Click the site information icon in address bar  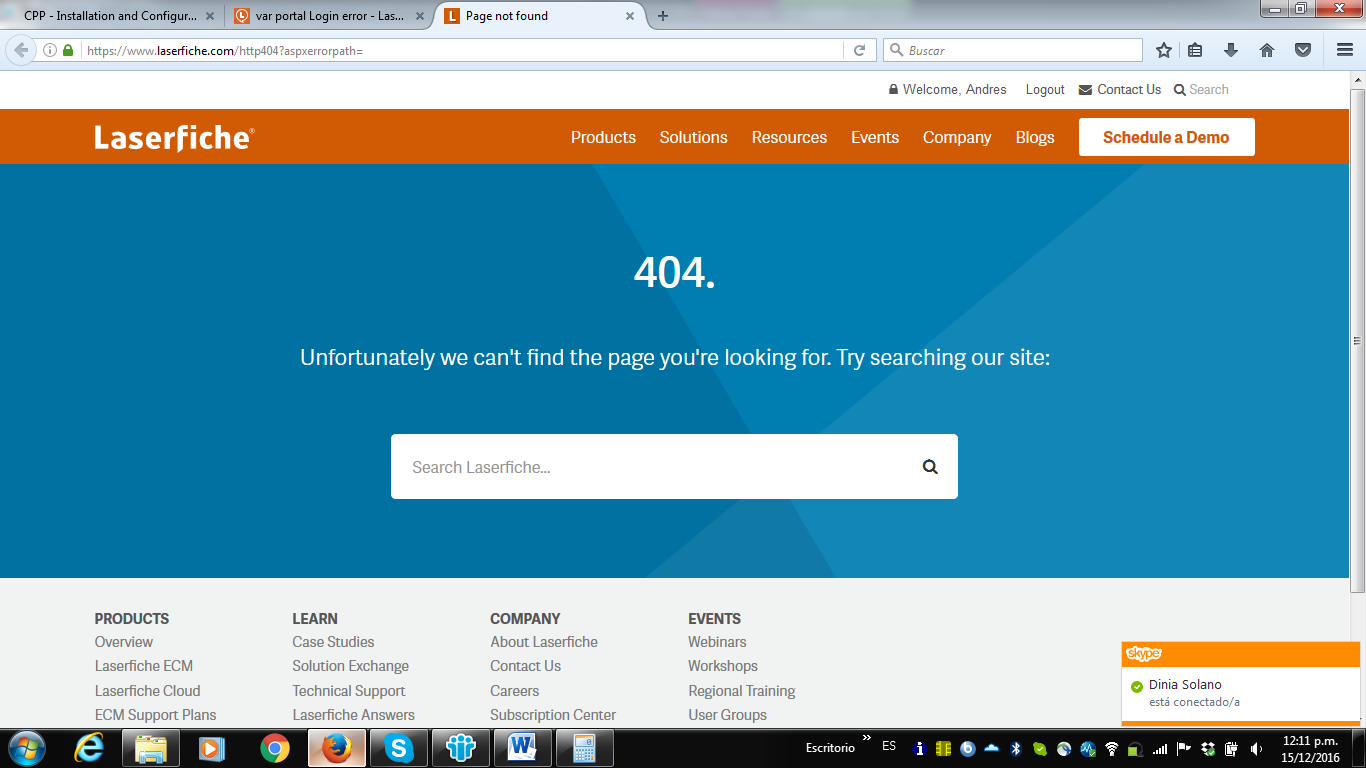tap(50, 50)
